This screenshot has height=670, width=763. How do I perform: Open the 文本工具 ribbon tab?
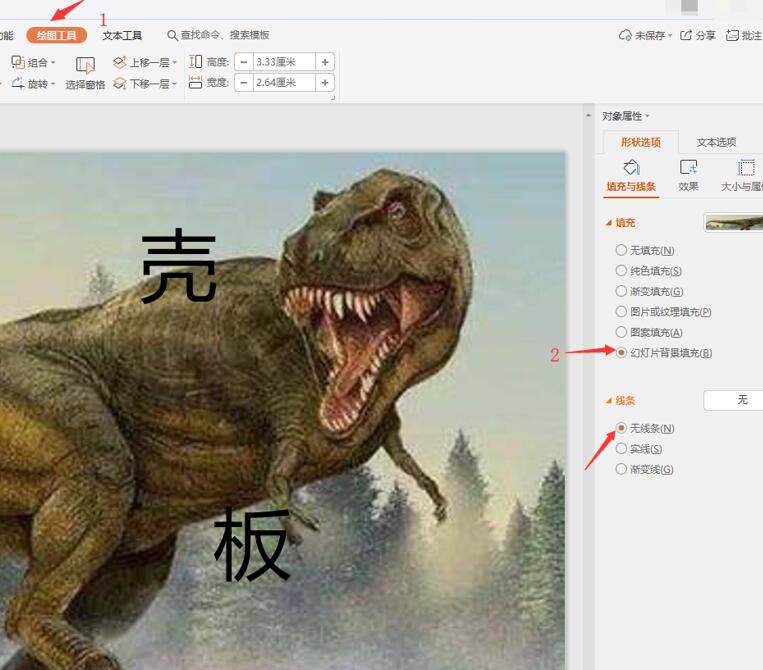(122, 36)
